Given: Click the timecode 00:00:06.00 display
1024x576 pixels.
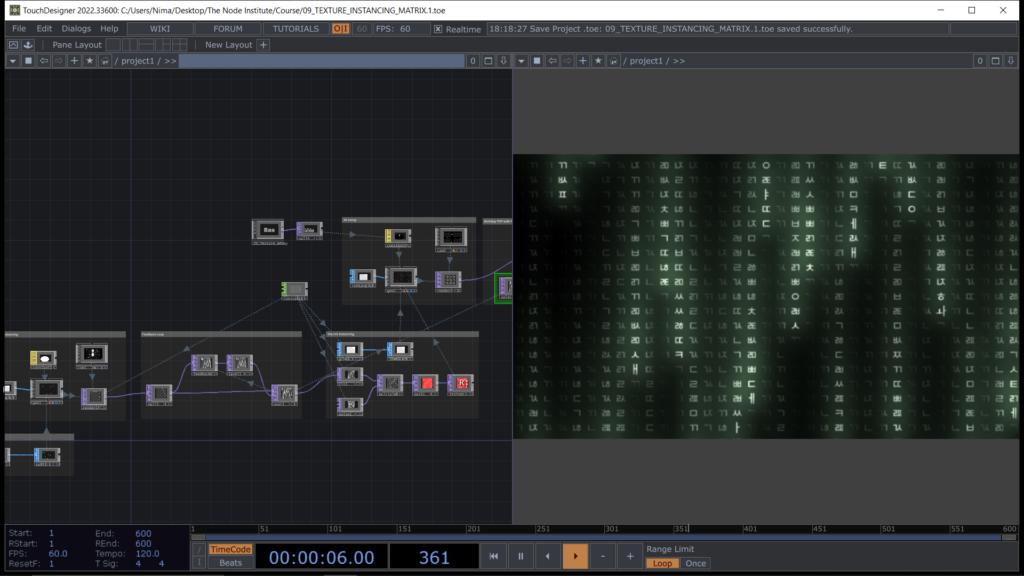Looking at the screenshot, I should 321,557.
